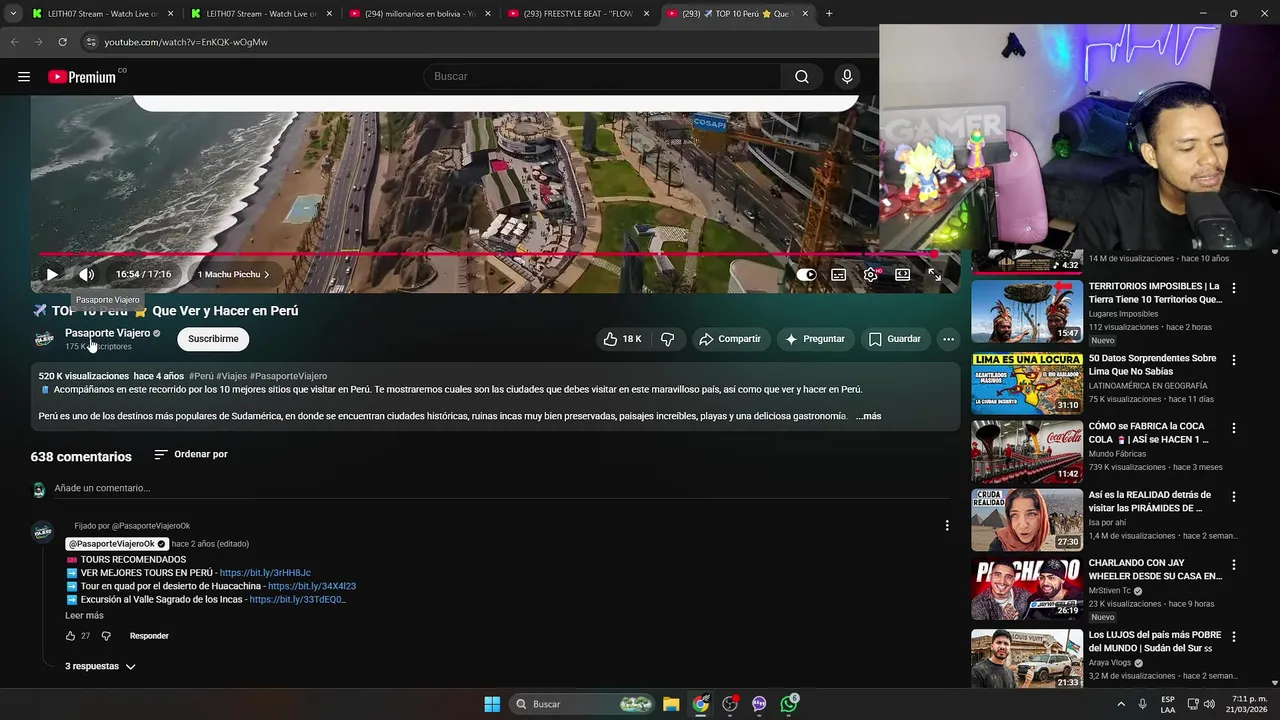Enter fullscreen mode

point(934,275)
